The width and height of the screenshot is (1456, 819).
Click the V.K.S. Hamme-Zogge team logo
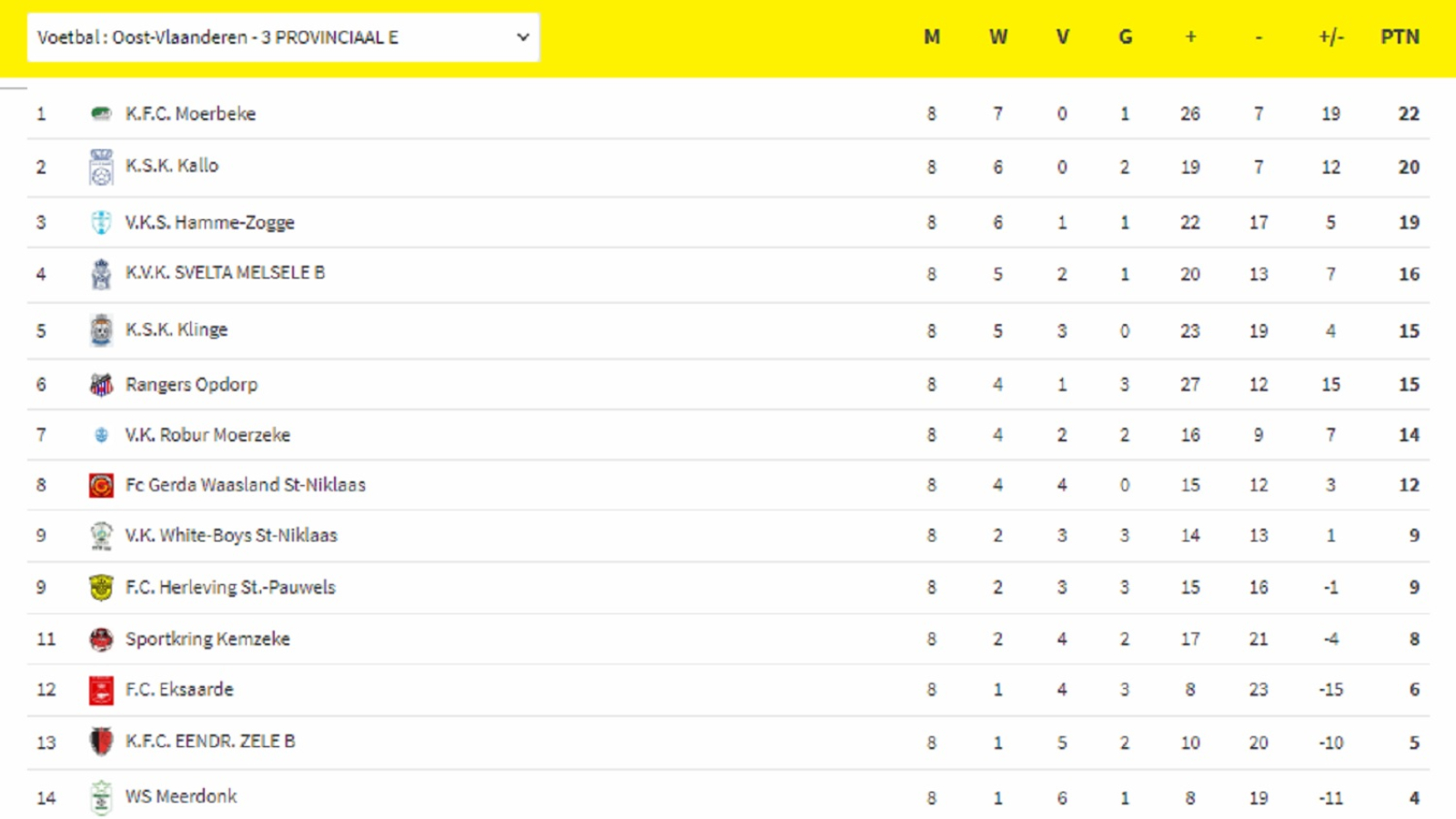pos(101,222)
